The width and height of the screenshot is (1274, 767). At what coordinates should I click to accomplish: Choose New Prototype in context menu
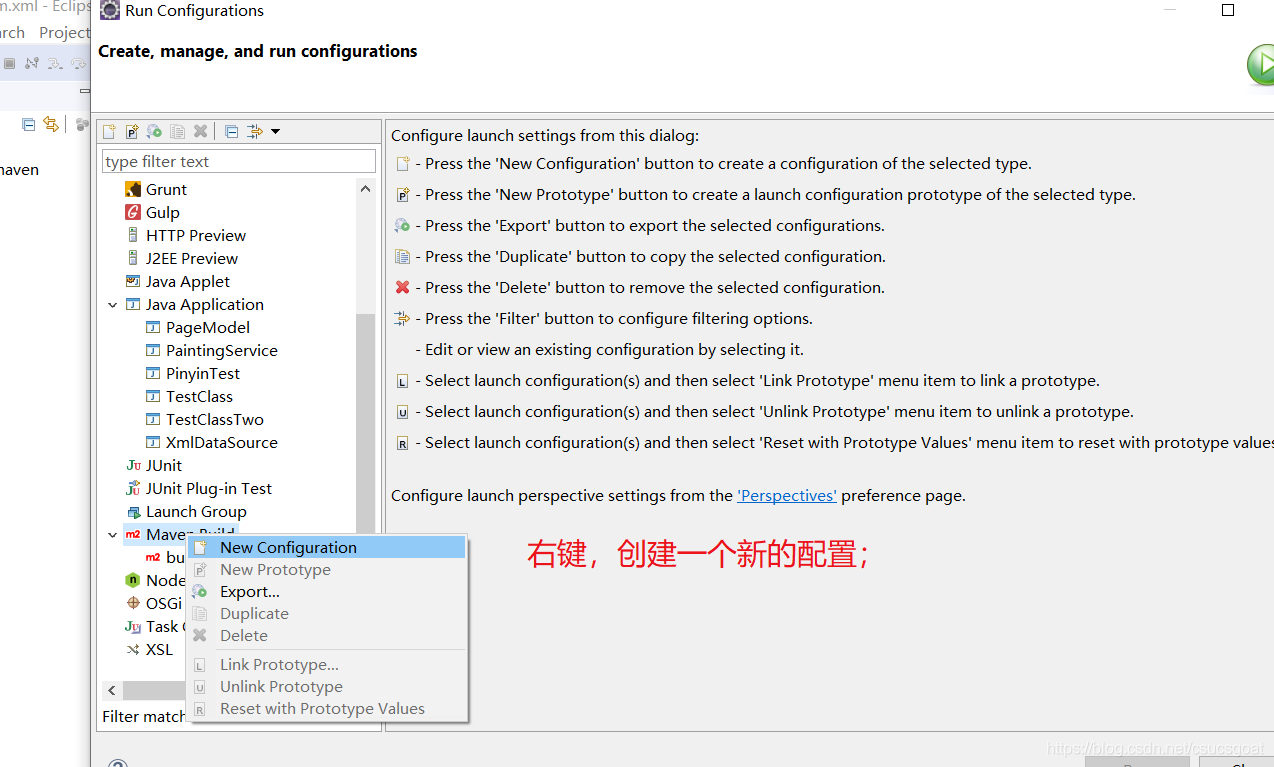click(x=327, y=569)
